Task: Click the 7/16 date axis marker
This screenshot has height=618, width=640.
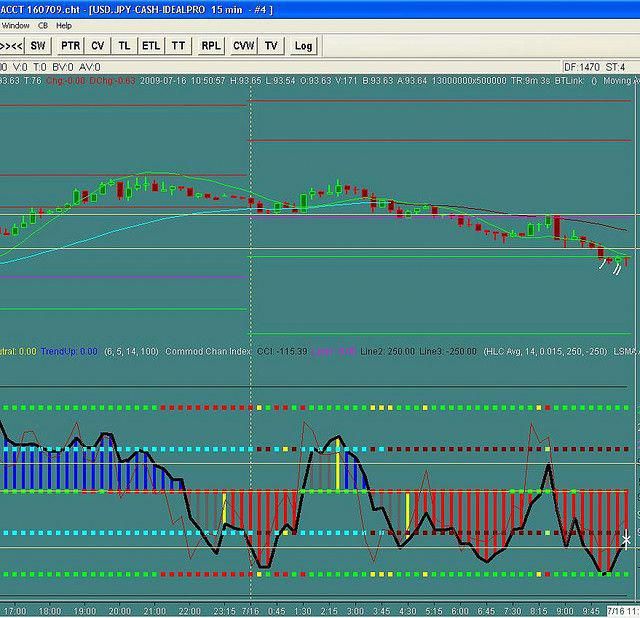Action: 250,611
